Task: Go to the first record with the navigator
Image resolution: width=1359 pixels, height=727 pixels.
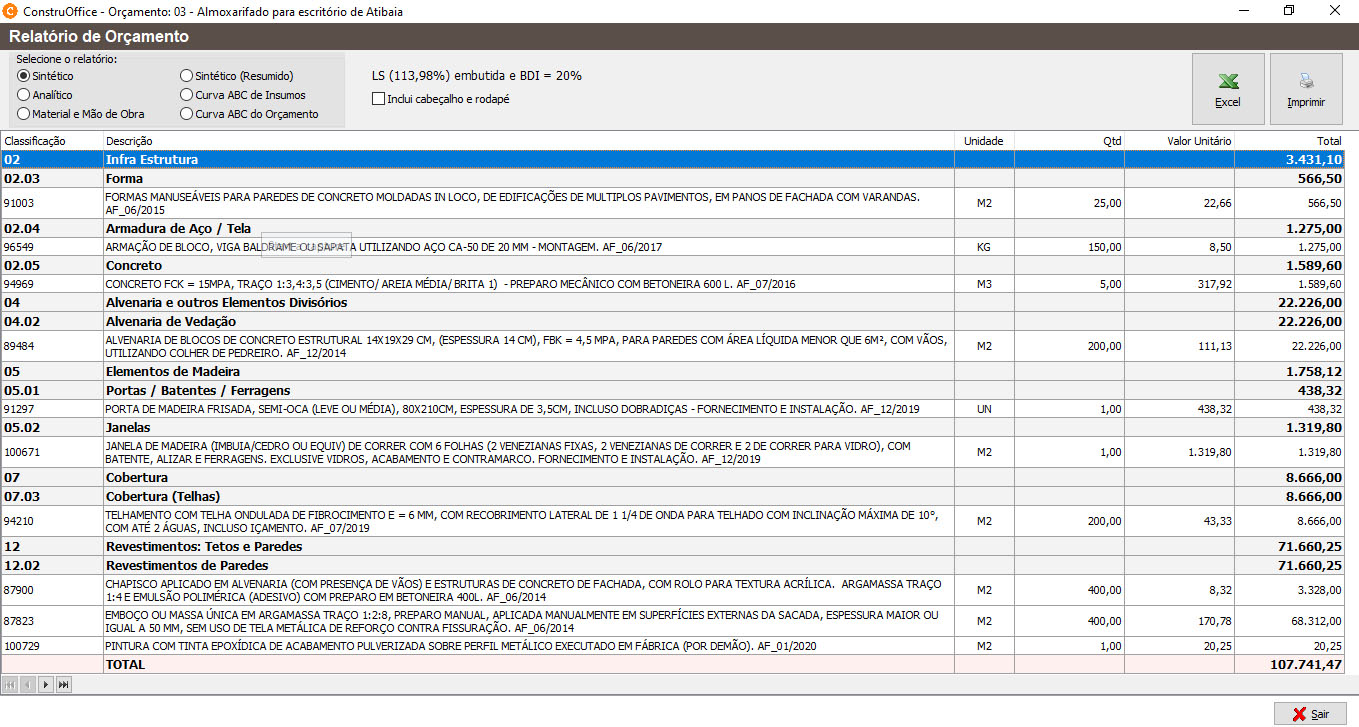Action: (x=11, y=685)
